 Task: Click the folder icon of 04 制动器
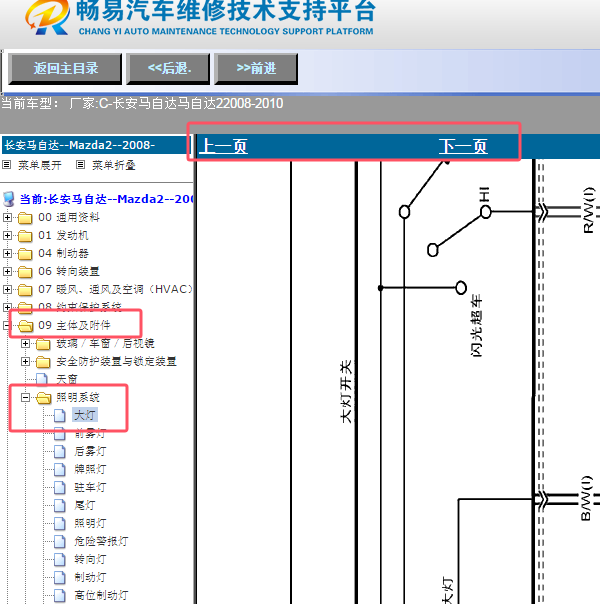tap(25, 253)
